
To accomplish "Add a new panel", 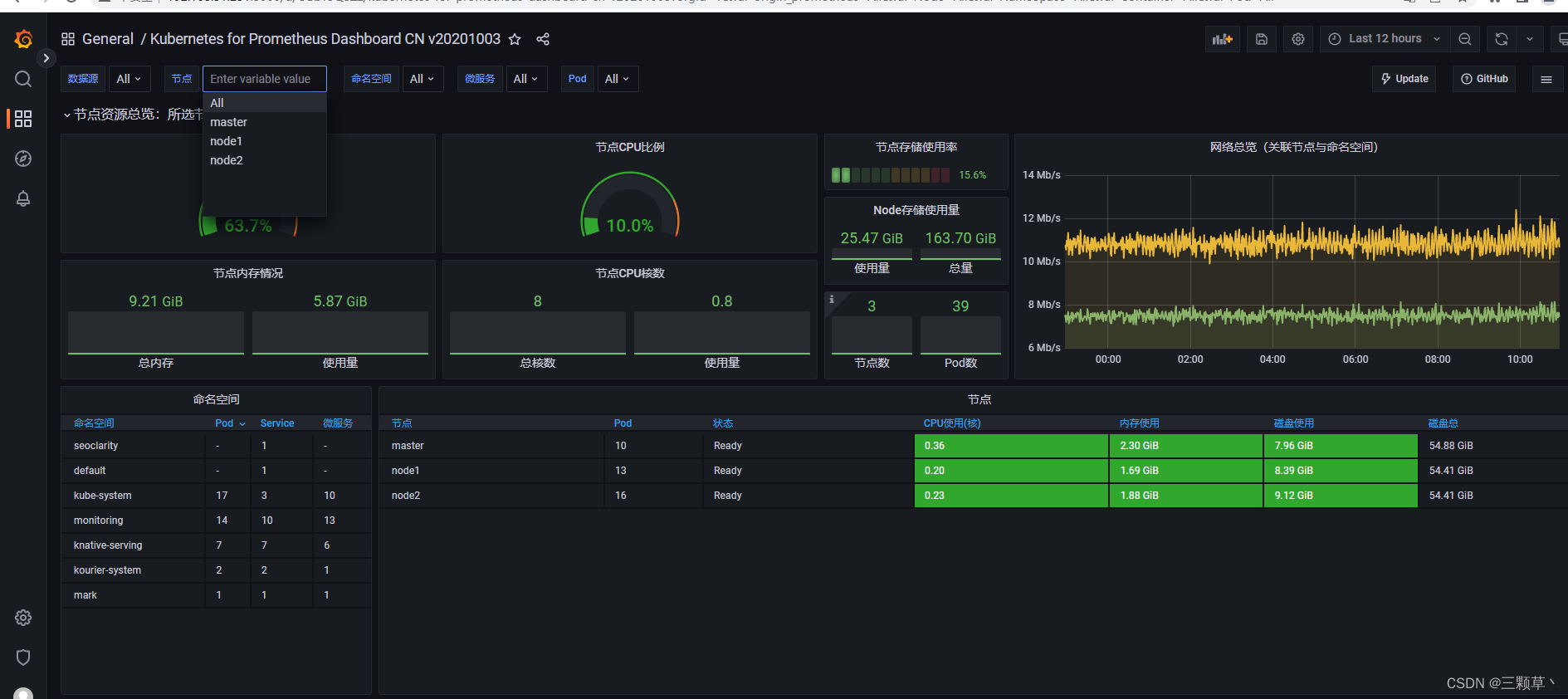I will point(1223,39).
